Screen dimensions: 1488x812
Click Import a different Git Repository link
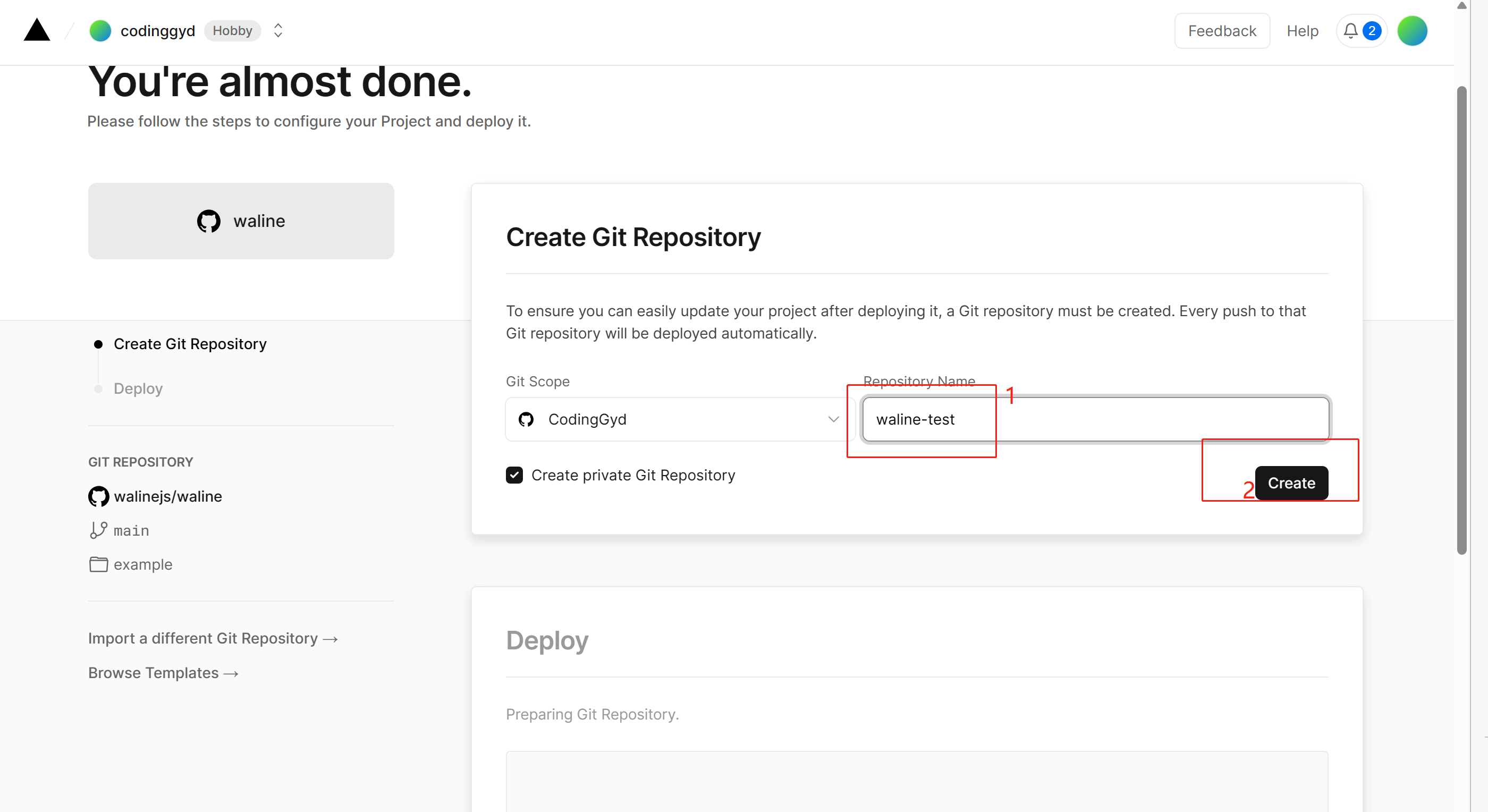pos(214,637)
